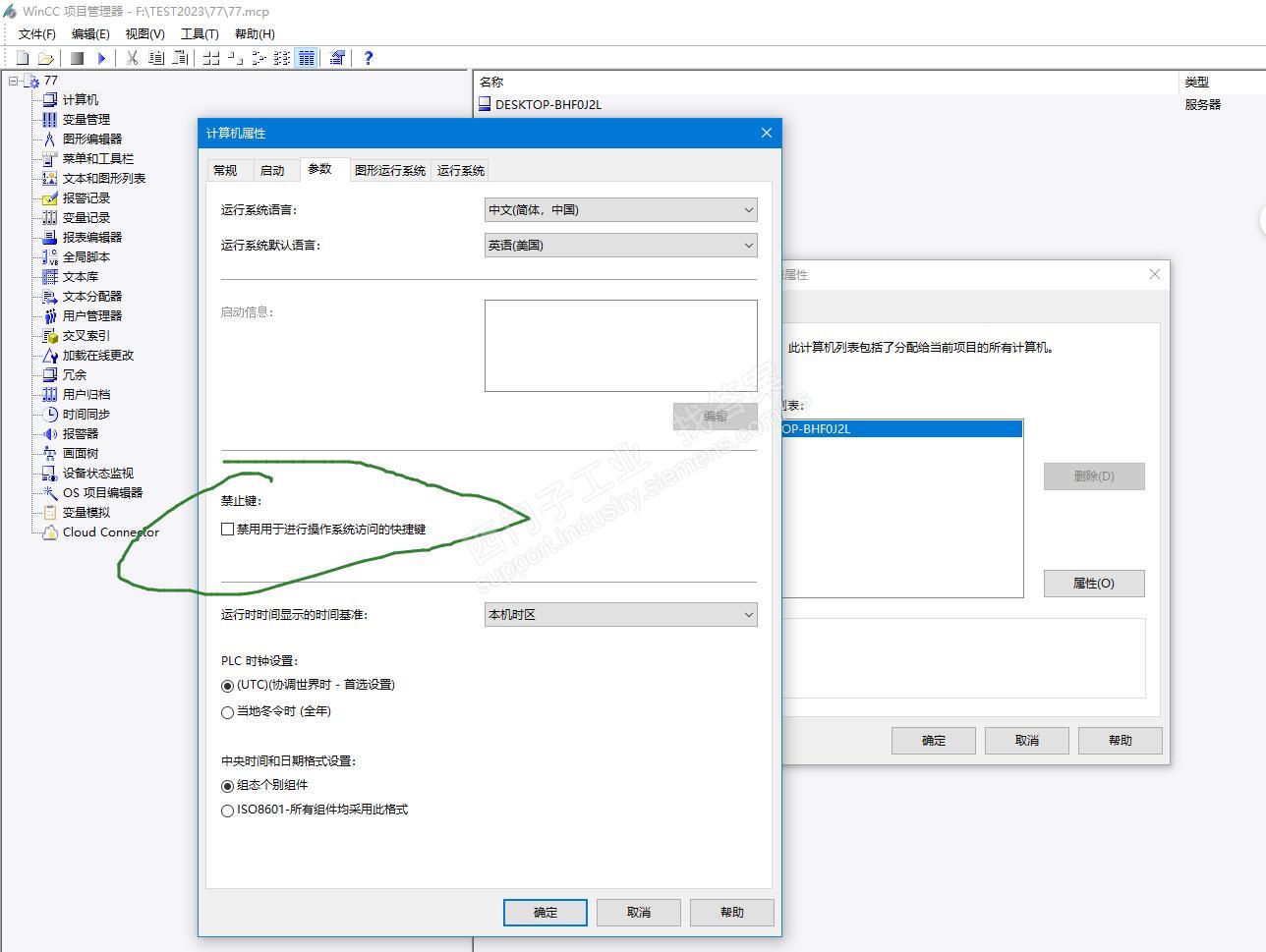Select ISO8601 format radio option
The image size is (1266, 952).
click(228, 811)
